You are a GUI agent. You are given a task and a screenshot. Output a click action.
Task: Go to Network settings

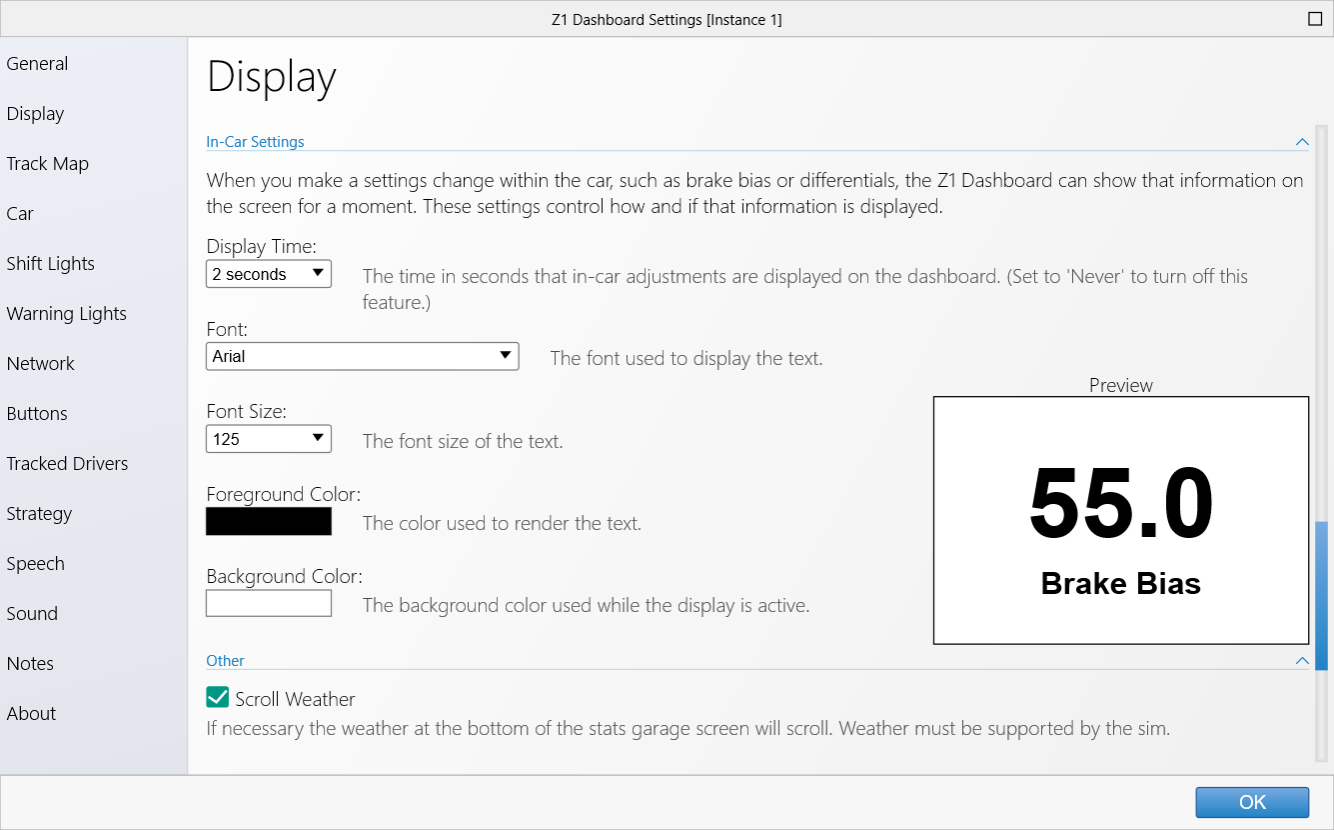[40, 364]
